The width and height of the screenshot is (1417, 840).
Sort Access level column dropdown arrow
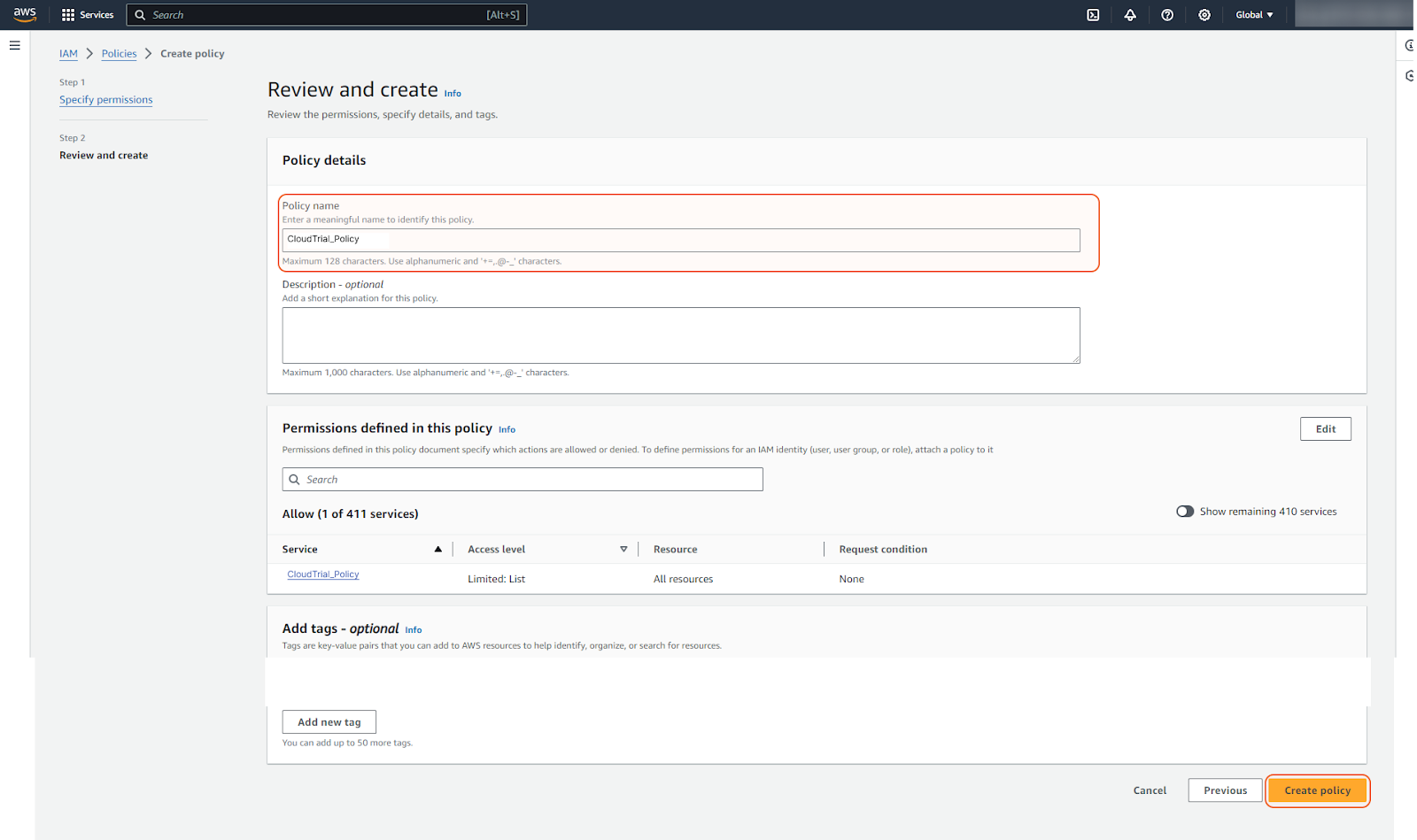(623, 550)
